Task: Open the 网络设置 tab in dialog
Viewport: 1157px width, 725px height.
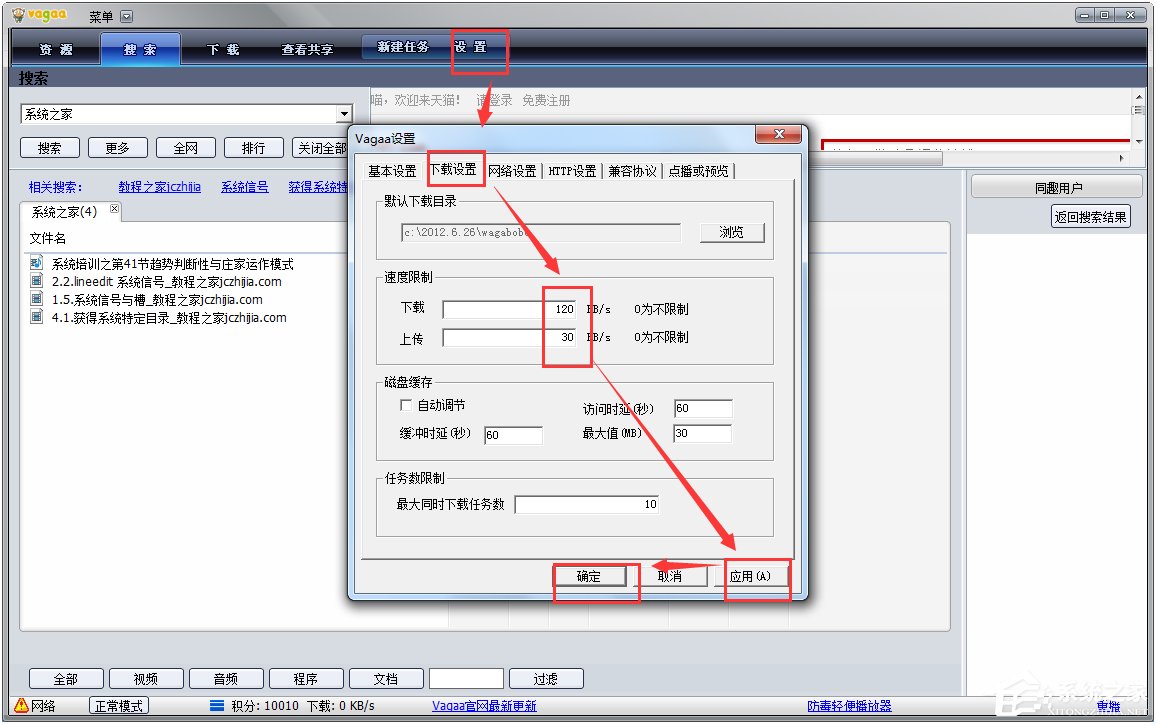Action: tap(512, 171)
